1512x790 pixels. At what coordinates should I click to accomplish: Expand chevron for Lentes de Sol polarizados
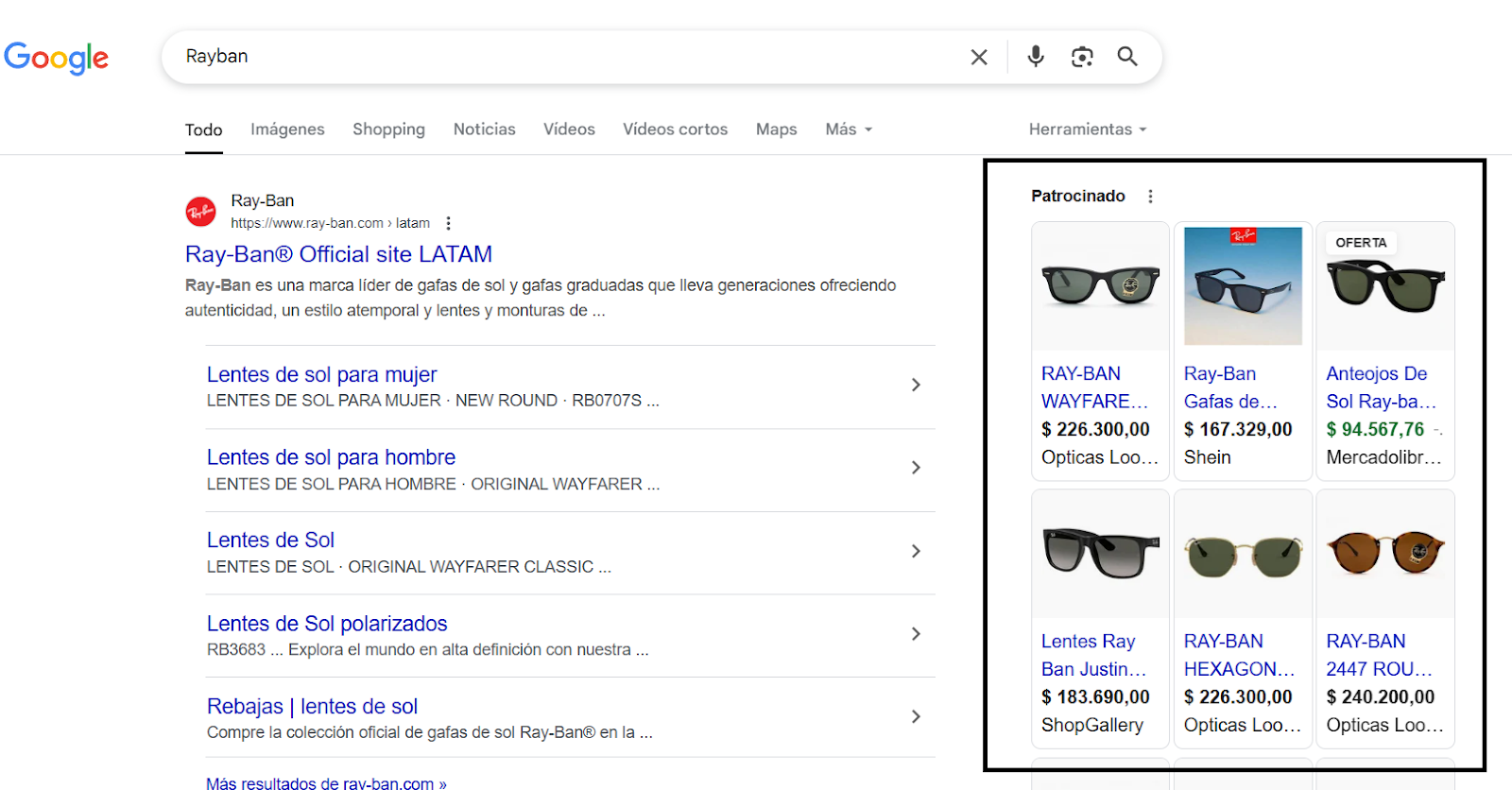coord(916,634)
